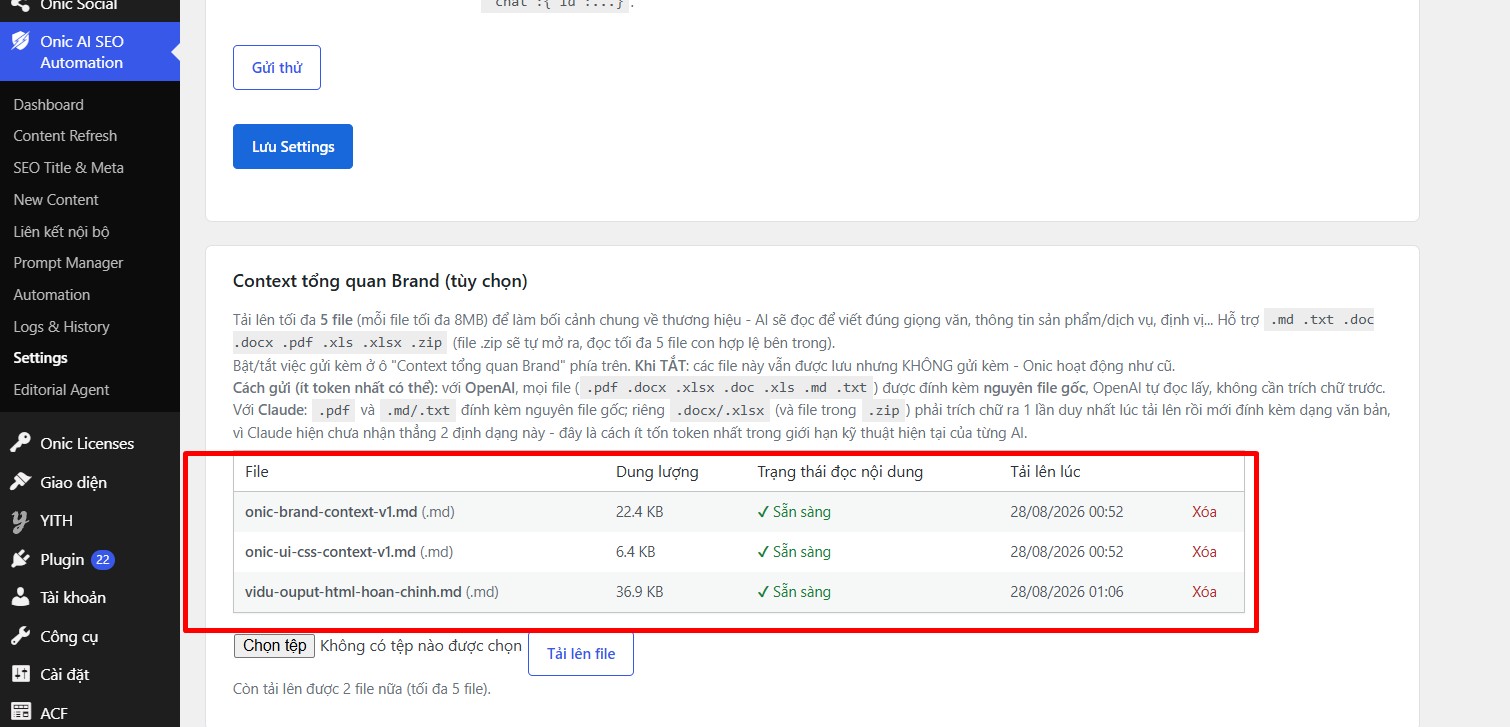Click the Onic Licenses key icon

(x=20, y=443)
